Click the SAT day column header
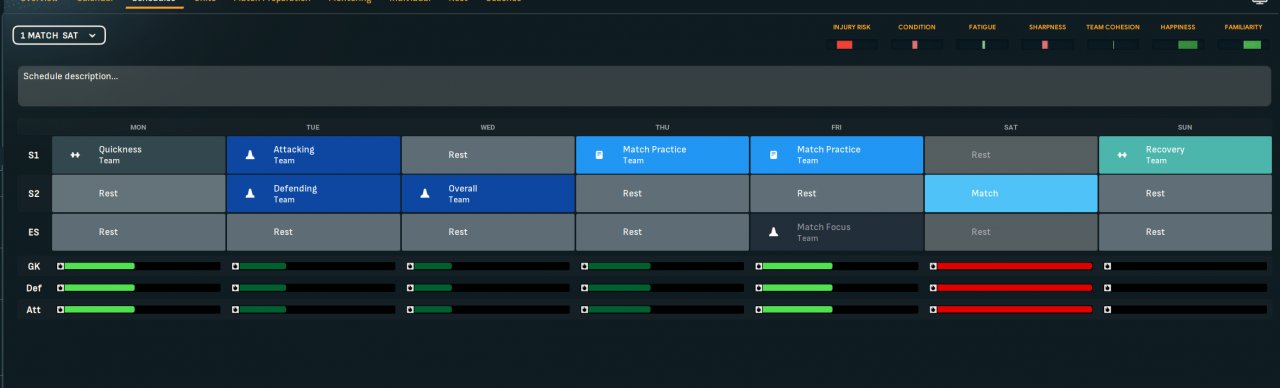The height and width of the screenshot is (388, 1280). 1011,127
